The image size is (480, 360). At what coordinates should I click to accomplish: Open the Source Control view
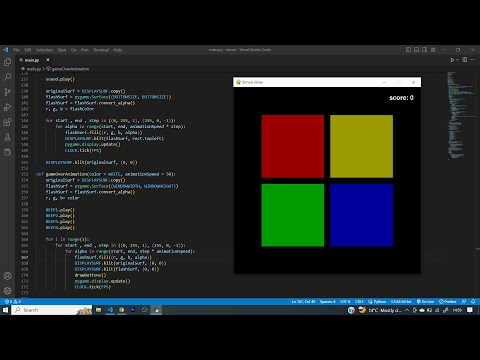pyautogui.click(x=7, y=92)
